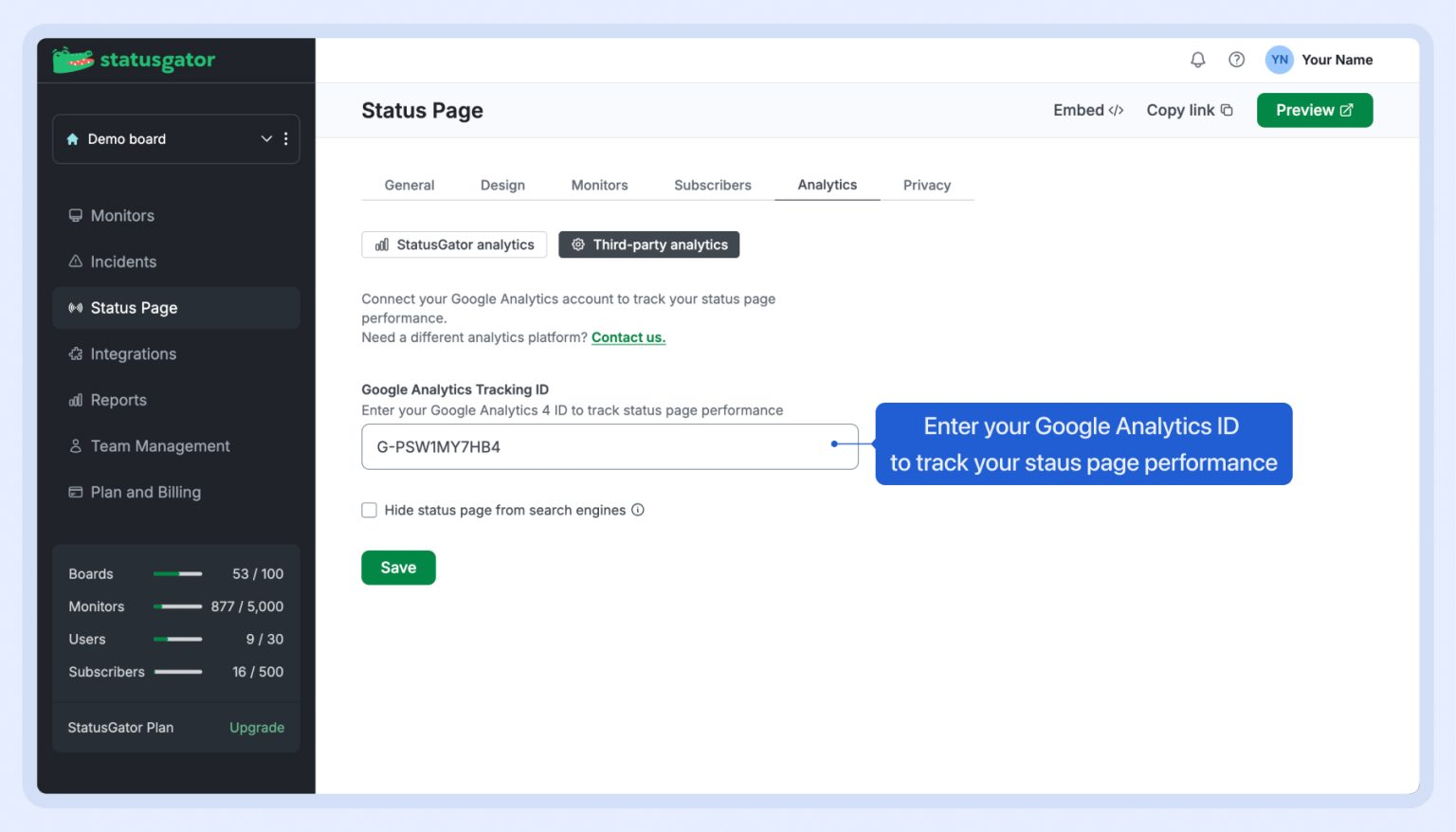
Task: Click the 9 / 30 users count
Action: point(264,640)
